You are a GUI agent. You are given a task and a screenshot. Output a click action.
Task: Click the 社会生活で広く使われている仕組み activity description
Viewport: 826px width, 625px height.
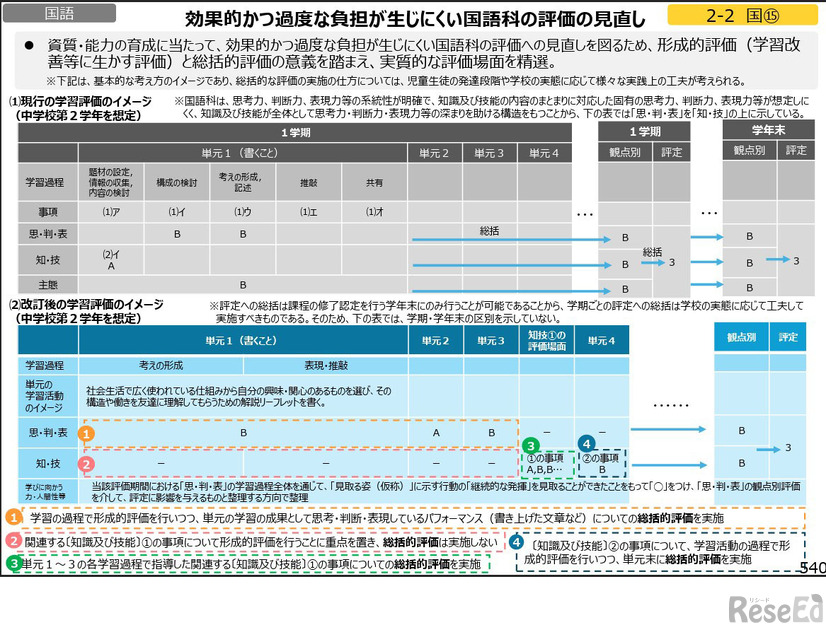(239, 396)
